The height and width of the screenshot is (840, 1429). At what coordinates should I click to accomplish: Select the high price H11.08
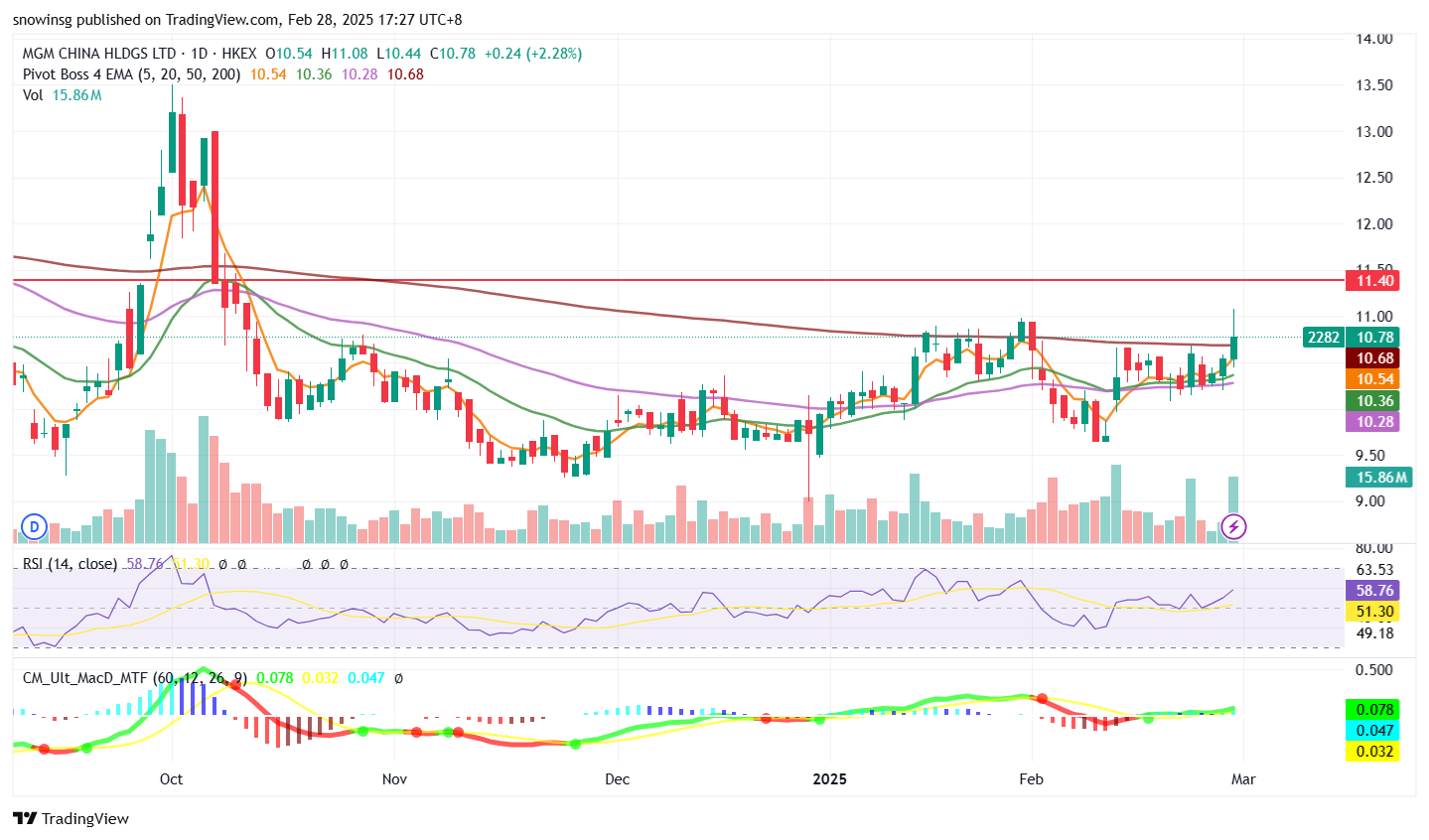pos(345,54)
